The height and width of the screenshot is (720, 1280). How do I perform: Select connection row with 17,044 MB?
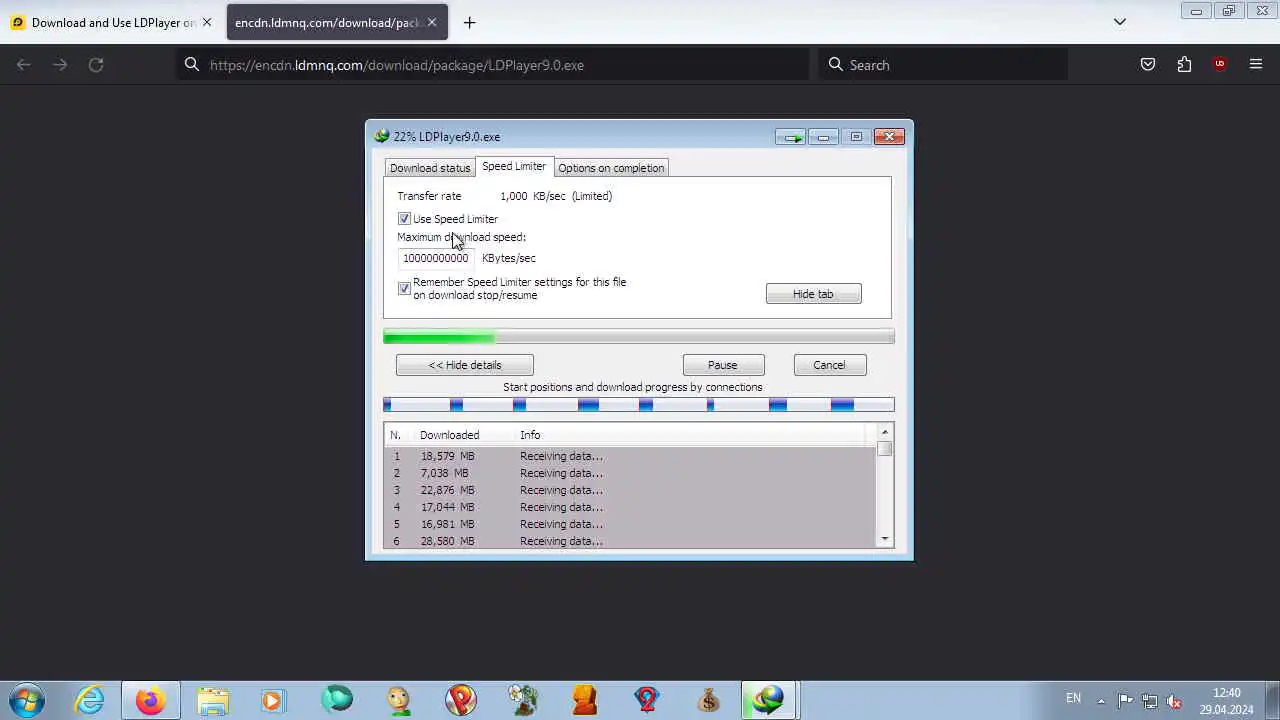[x=630, y=507]
